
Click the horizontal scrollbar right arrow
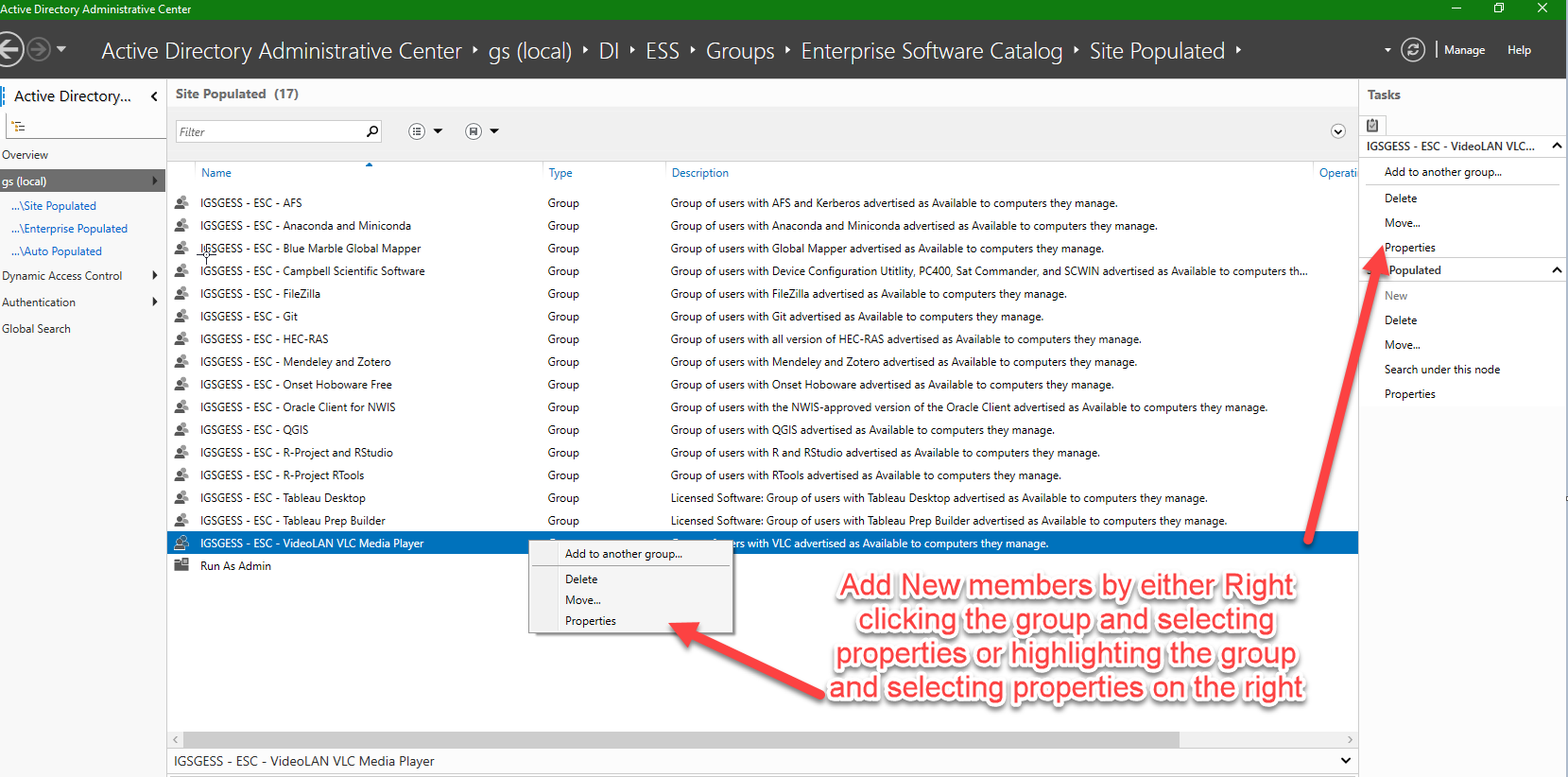pyautogui.click(x=1350, y=739)
